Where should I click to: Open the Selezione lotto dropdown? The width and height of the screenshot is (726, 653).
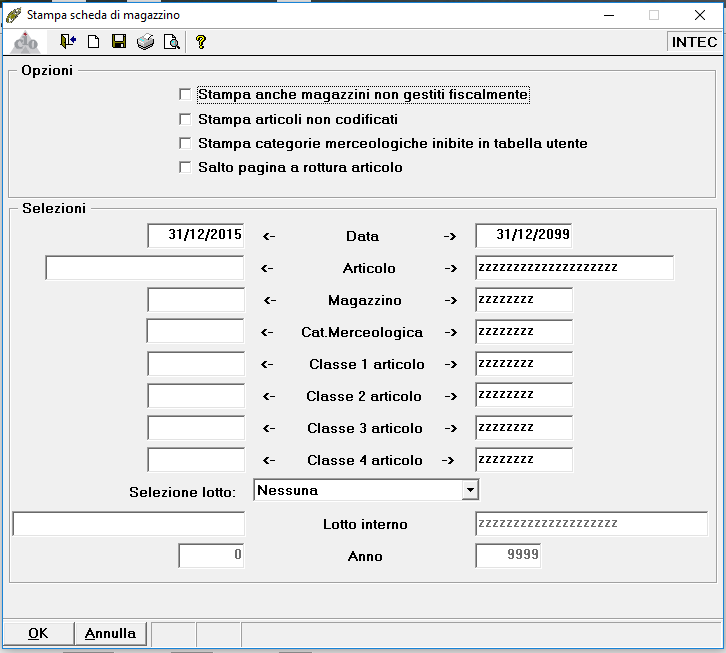[x=470, y=490]
